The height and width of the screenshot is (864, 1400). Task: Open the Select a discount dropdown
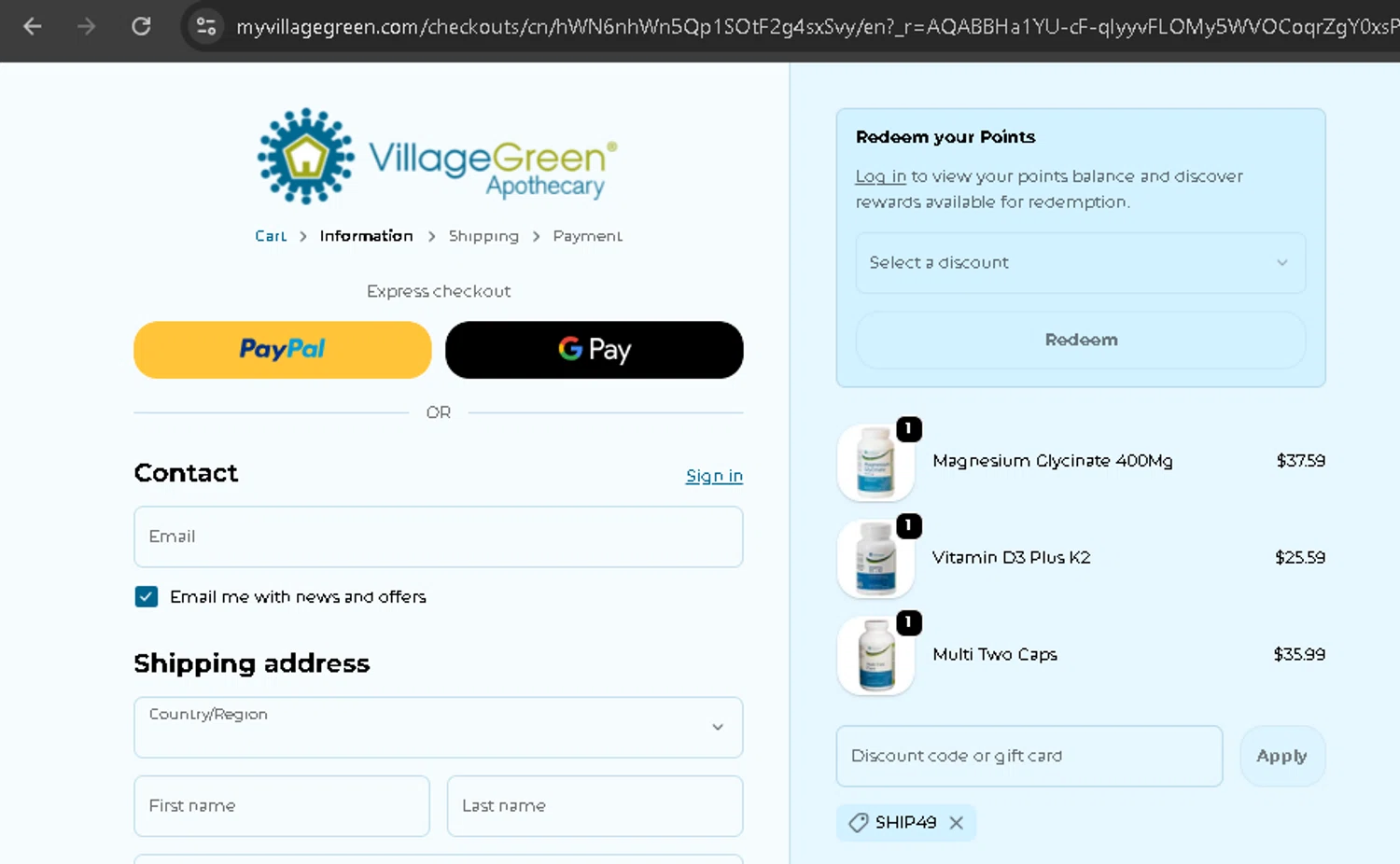1081,263
